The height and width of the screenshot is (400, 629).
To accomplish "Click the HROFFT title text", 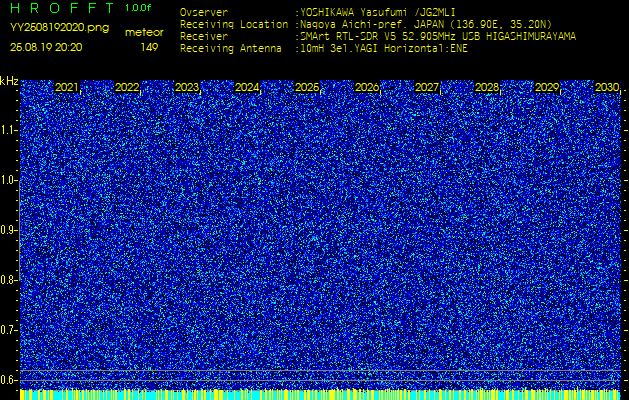I will coord(61,8).
